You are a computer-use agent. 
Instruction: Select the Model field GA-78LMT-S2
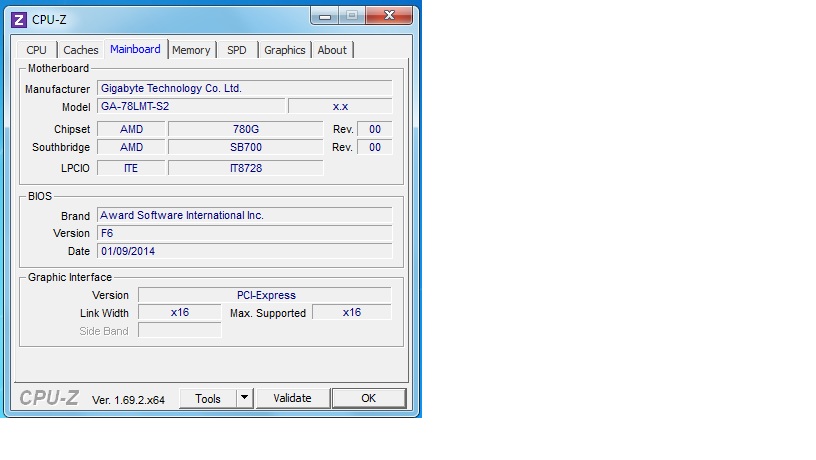[x=191, y=106]
